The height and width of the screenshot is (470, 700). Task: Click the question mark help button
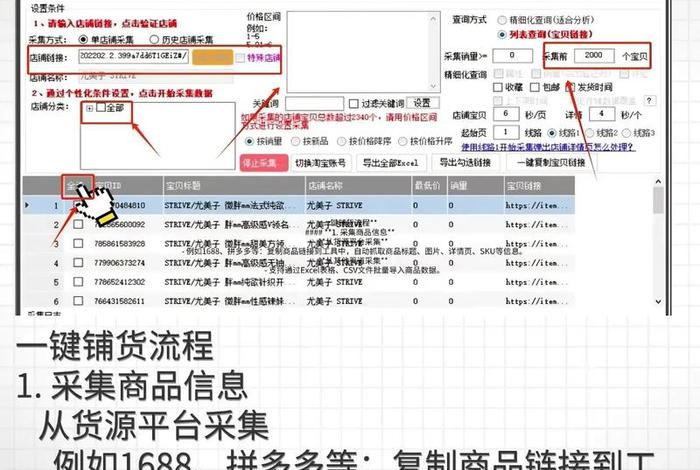tap(650, 101)
